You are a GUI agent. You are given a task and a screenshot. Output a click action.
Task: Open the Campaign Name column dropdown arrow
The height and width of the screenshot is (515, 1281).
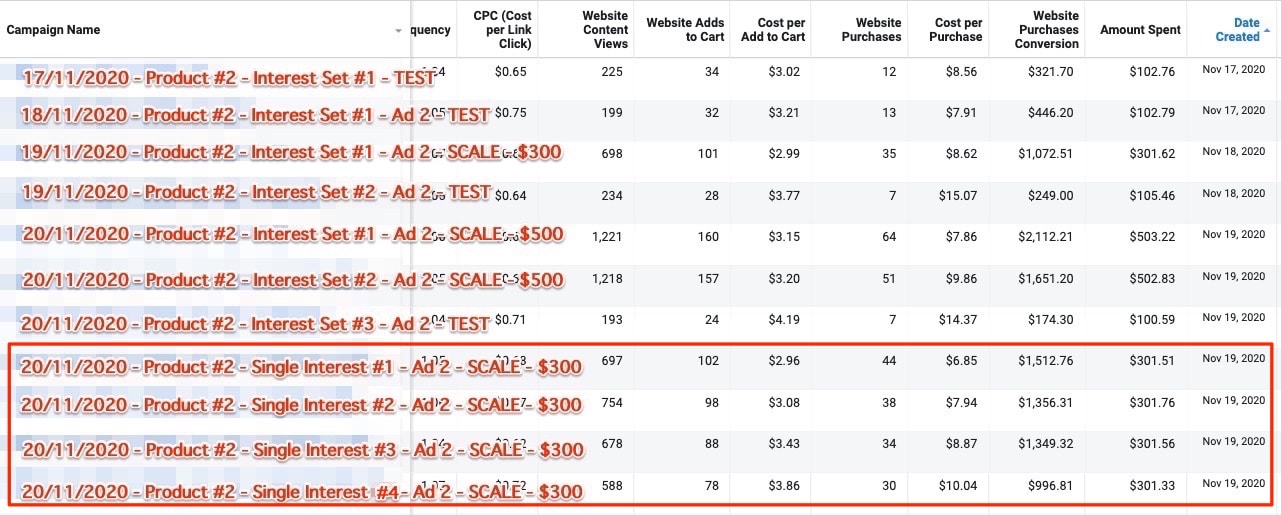[399, 31]
